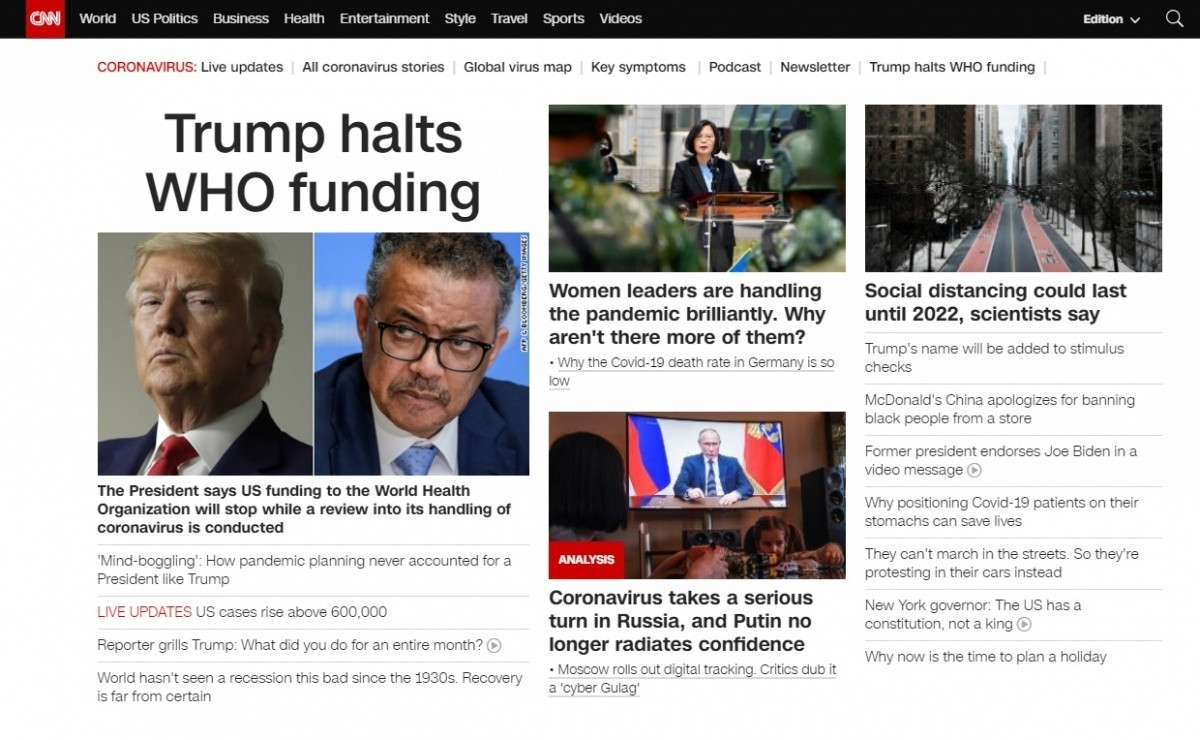Read 'The President says US funding' summary
The width and height of the screenshot is (1200, 740).
point(304,509)
